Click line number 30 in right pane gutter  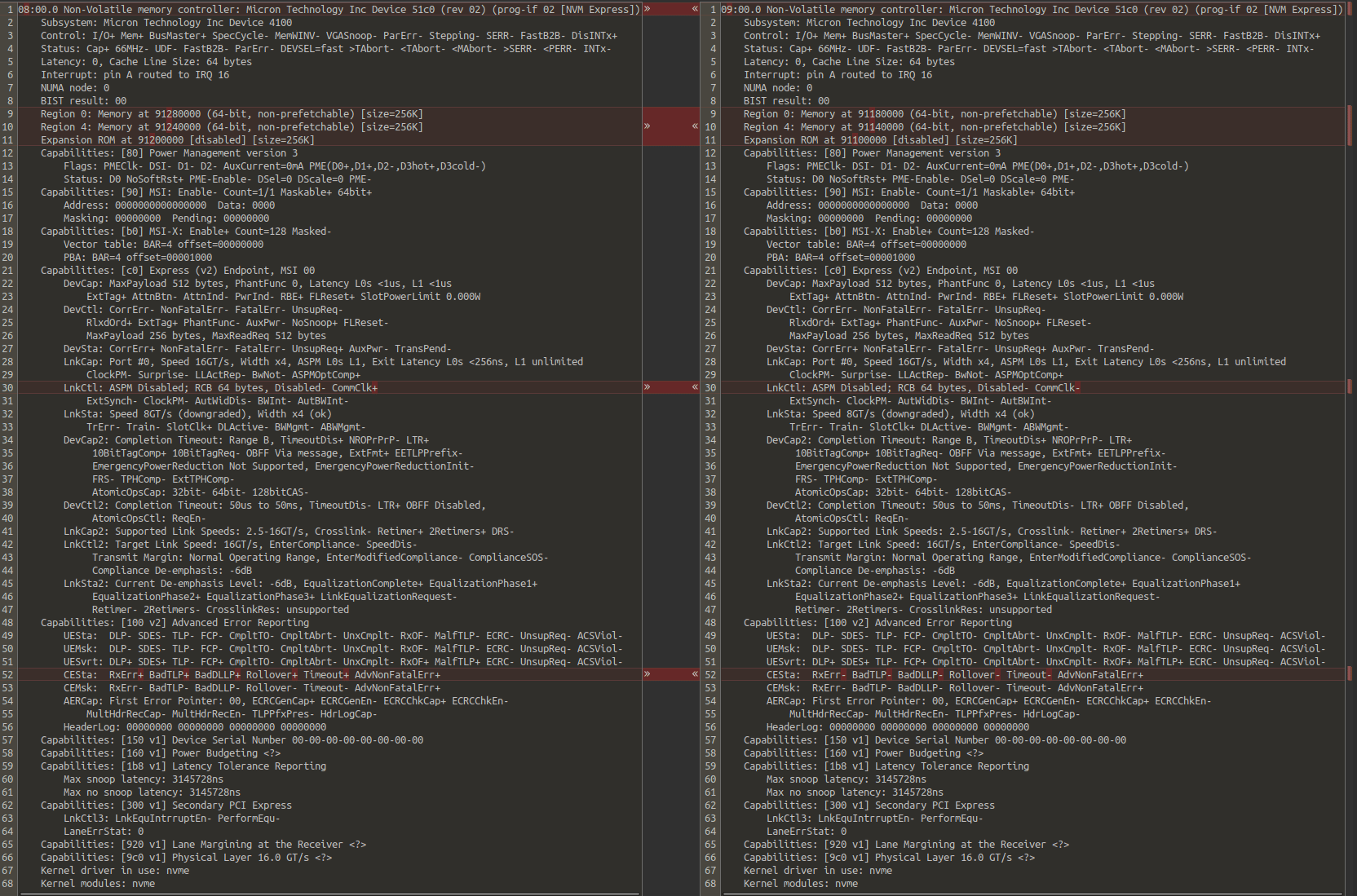coord(710,387)
